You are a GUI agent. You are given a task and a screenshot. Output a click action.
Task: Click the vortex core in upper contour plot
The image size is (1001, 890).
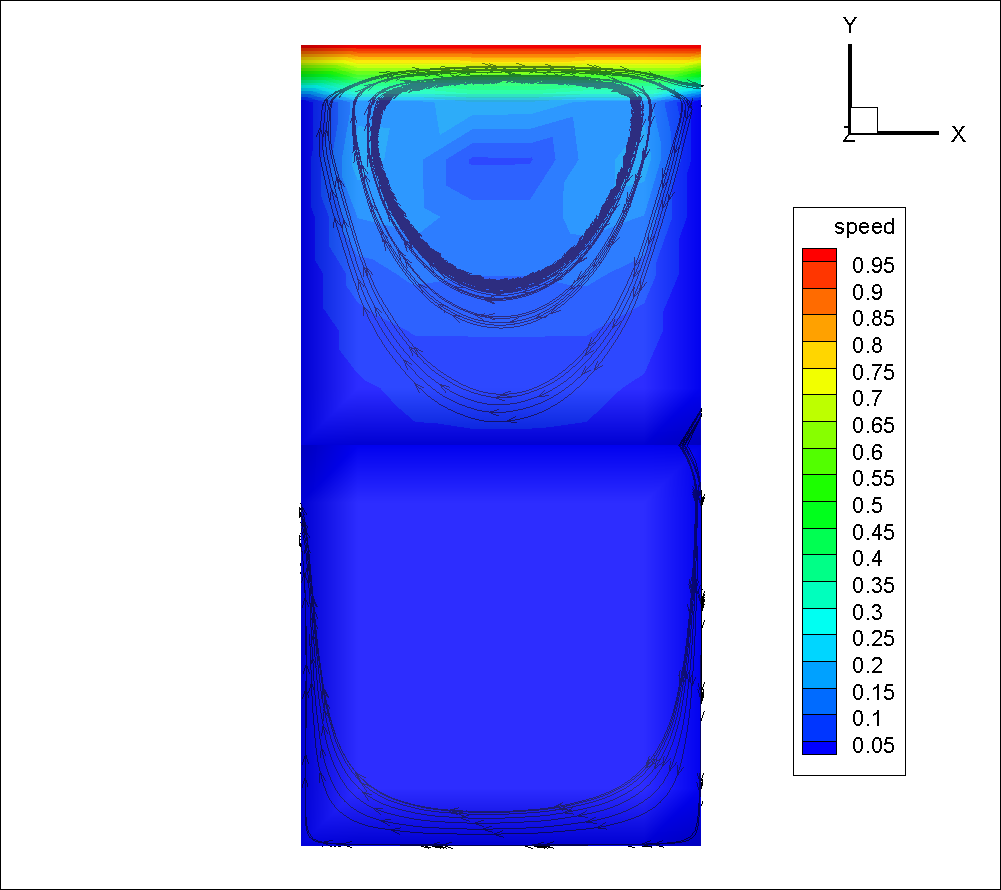coord(500,161)
